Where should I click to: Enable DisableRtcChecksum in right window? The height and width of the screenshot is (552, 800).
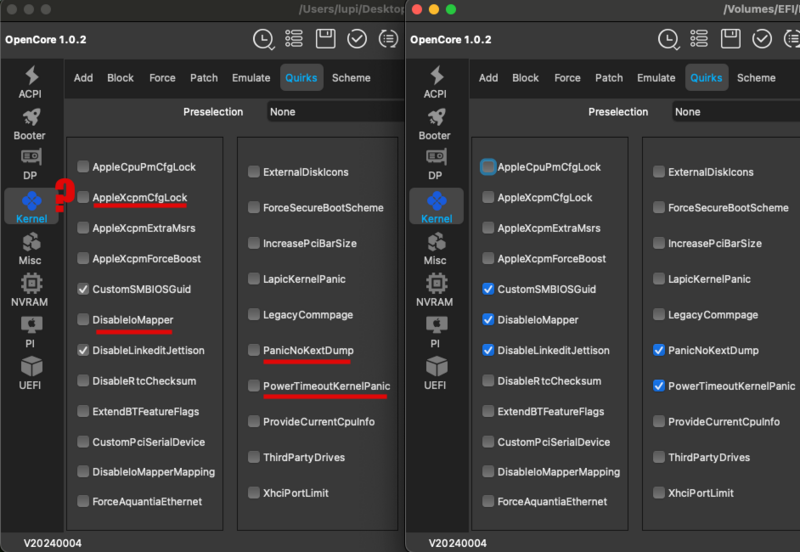488,381
